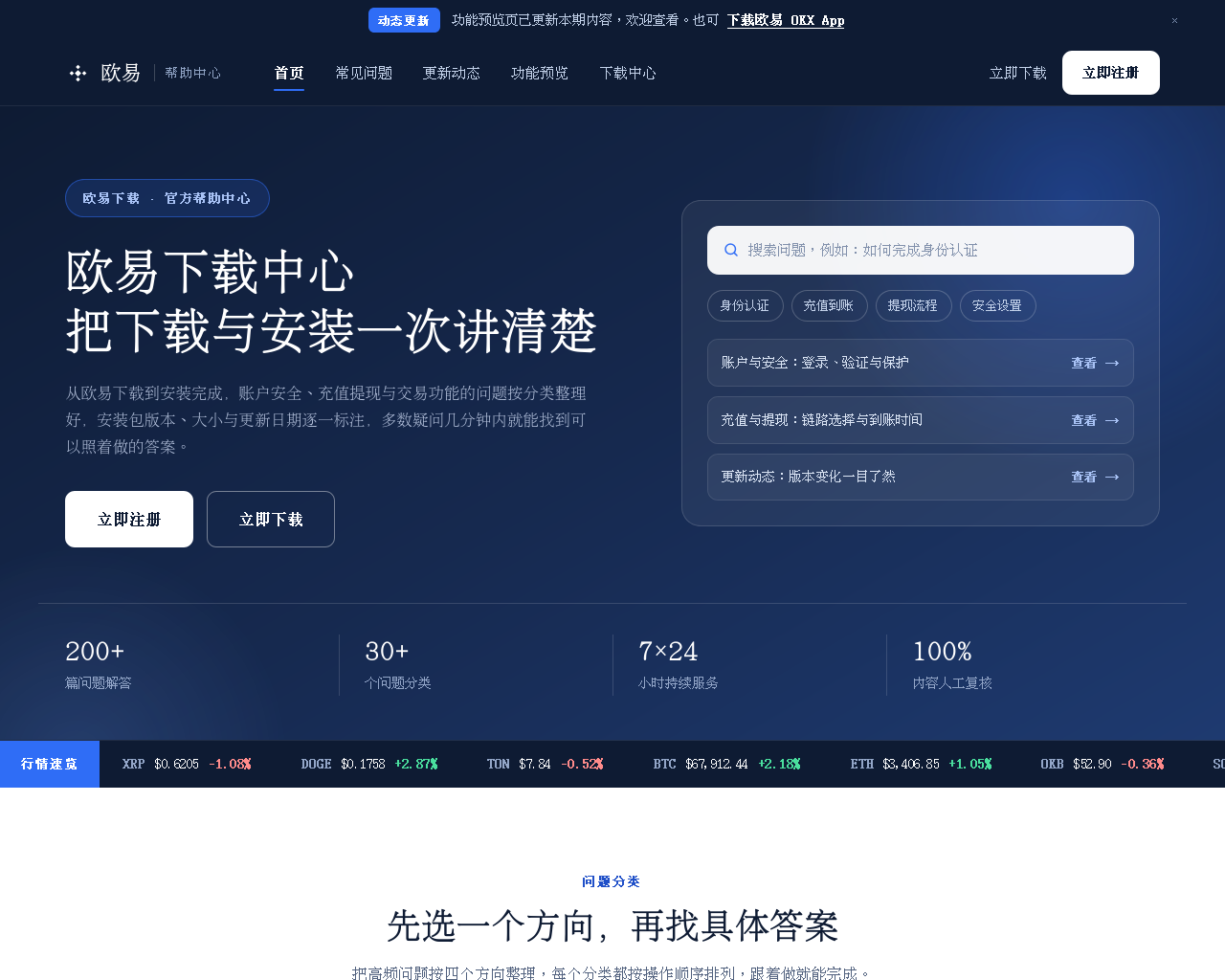Click the hero 立即注册 white button

129,520
